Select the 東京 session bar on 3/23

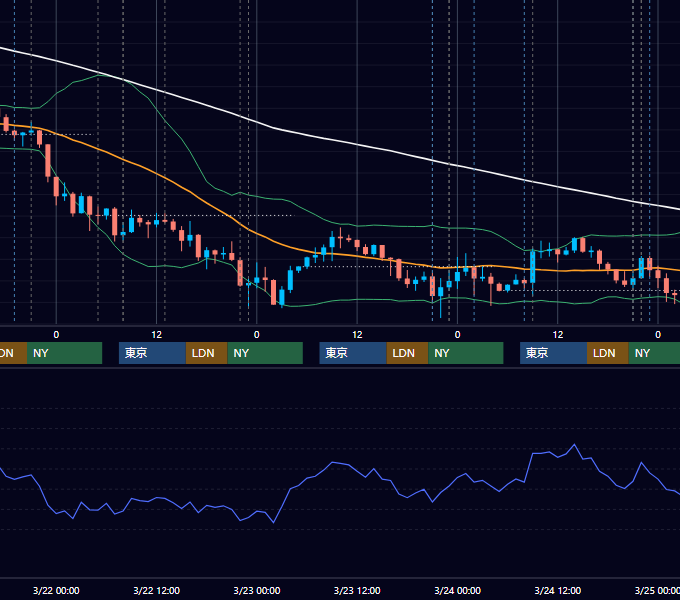coord(353,353)
